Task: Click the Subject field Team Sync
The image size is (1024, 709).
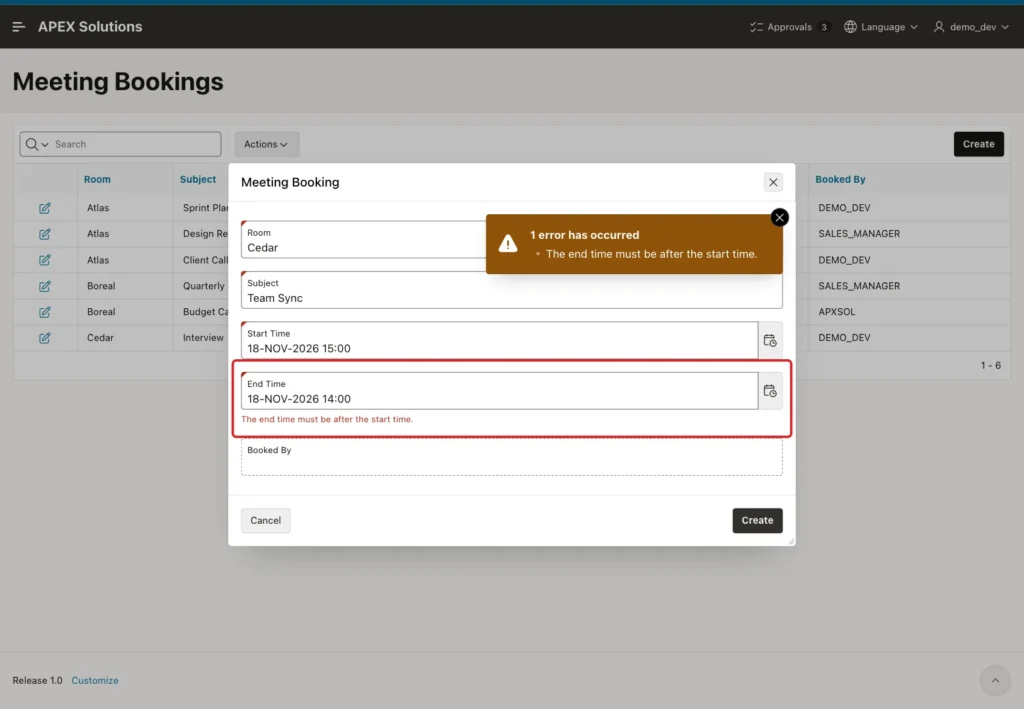Action: click(511, 290)
